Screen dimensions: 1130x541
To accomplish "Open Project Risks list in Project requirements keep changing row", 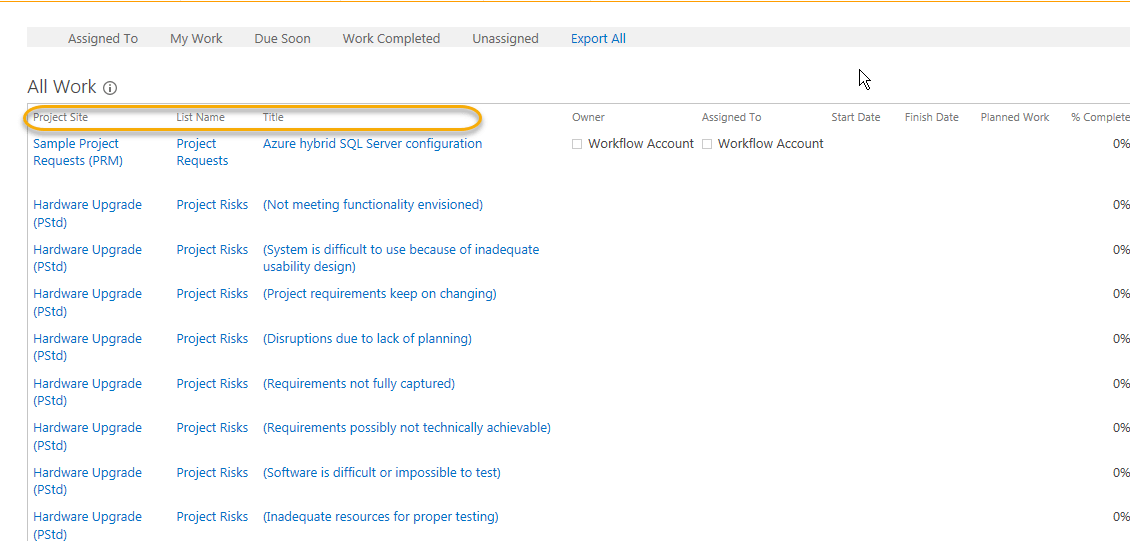I will [x=212, y=293].
